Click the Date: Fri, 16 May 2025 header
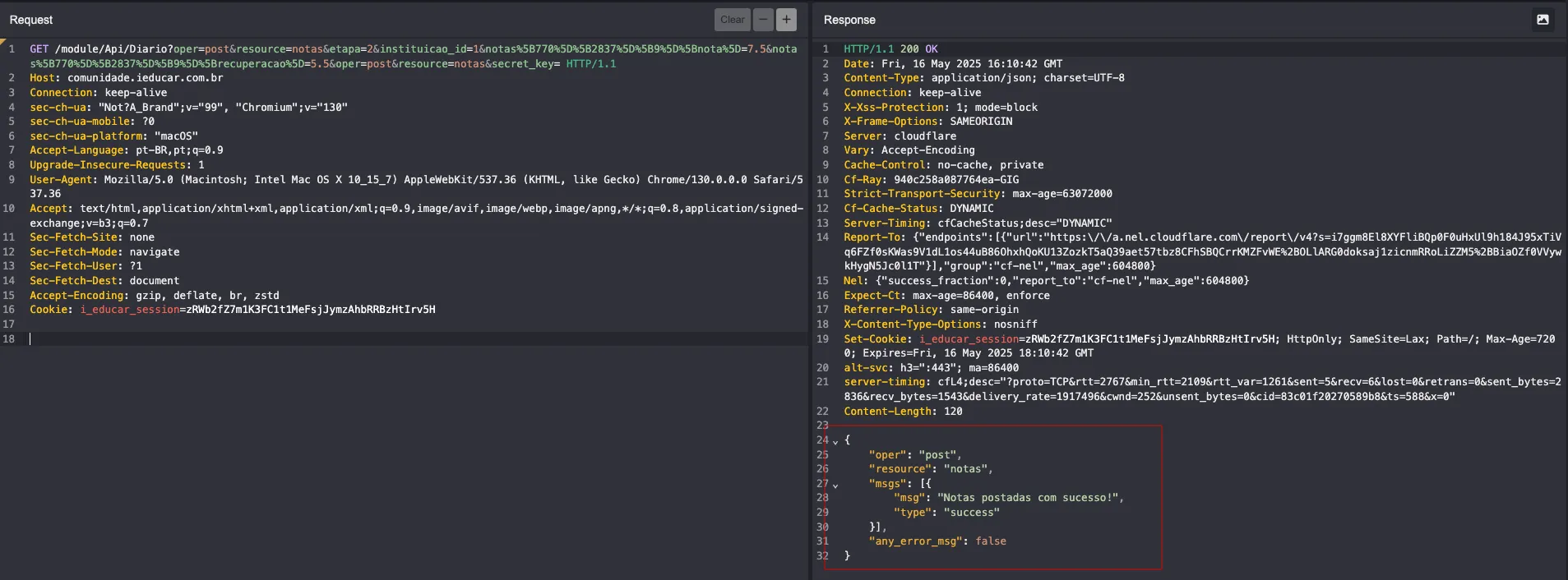Viewport: 1568px width, 580px height. click(x=953, y=64)
